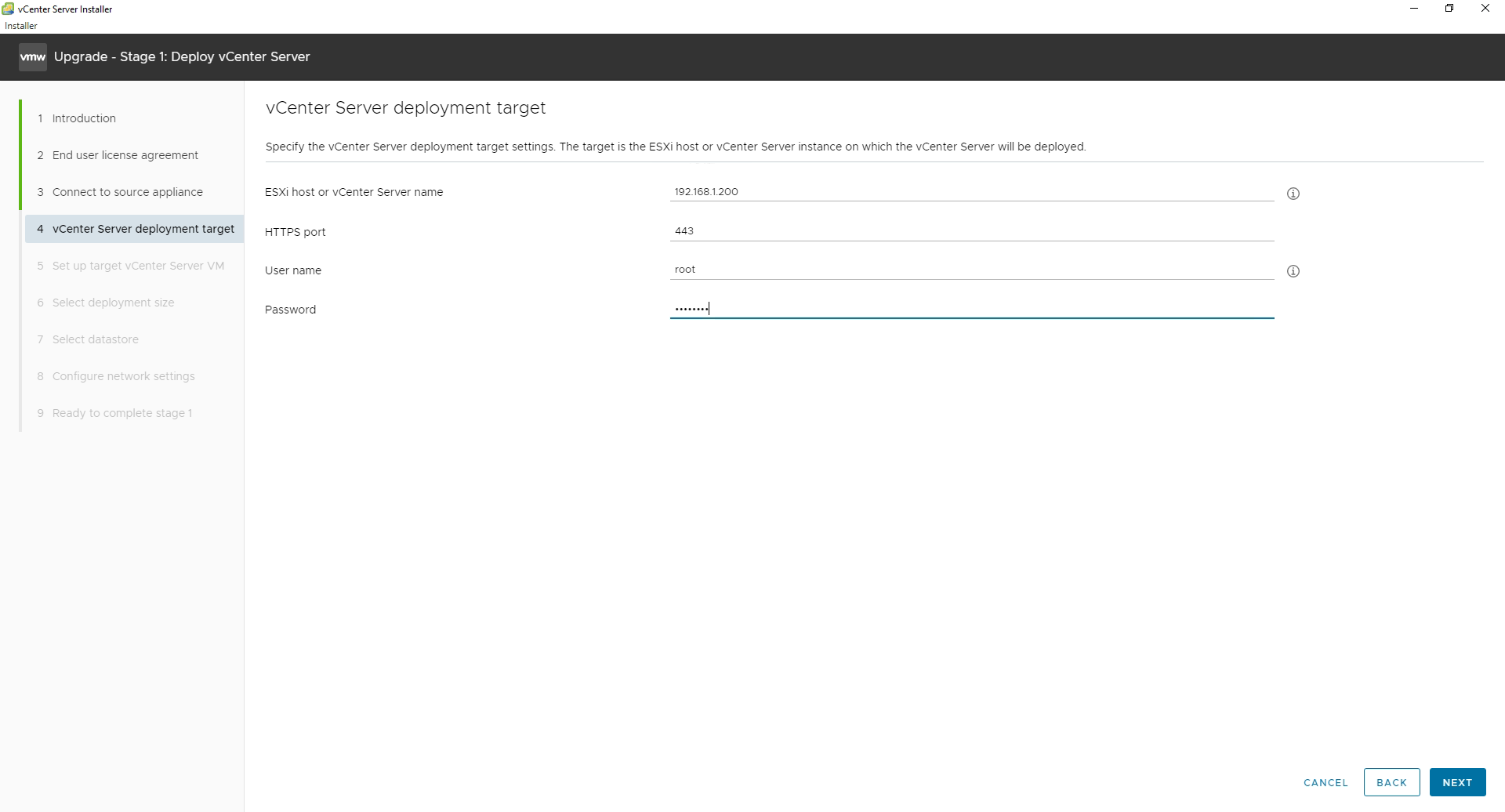Click the HTTPS port input field
The width and height of the screenshot is (1505, 812).
[x=972, y=231]
